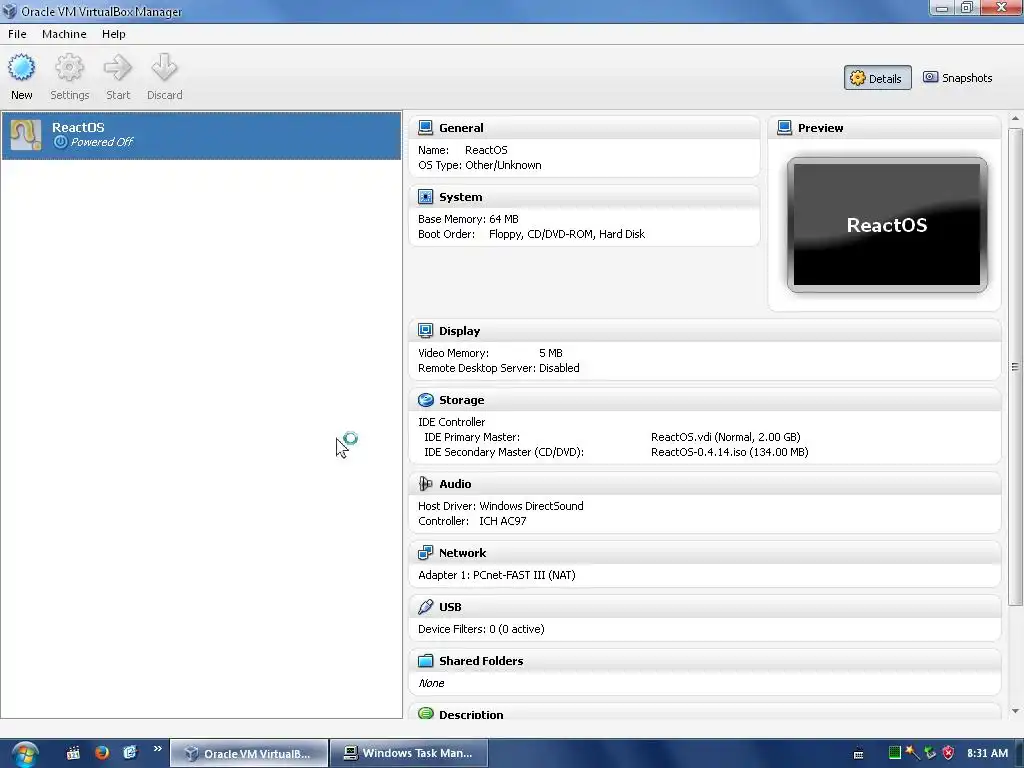Click the Preview section monitor icon
This screenshot has height=768, width=1024.
(x=784, y=127)
